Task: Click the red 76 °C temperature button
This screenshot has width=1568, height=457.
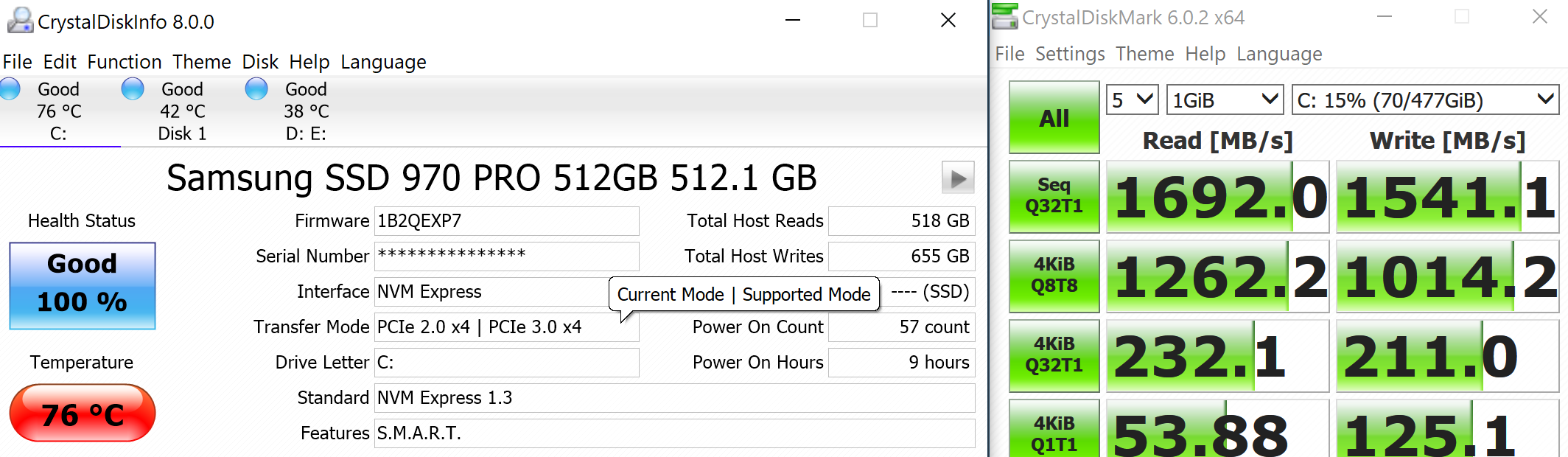Action: coord(83,413)
